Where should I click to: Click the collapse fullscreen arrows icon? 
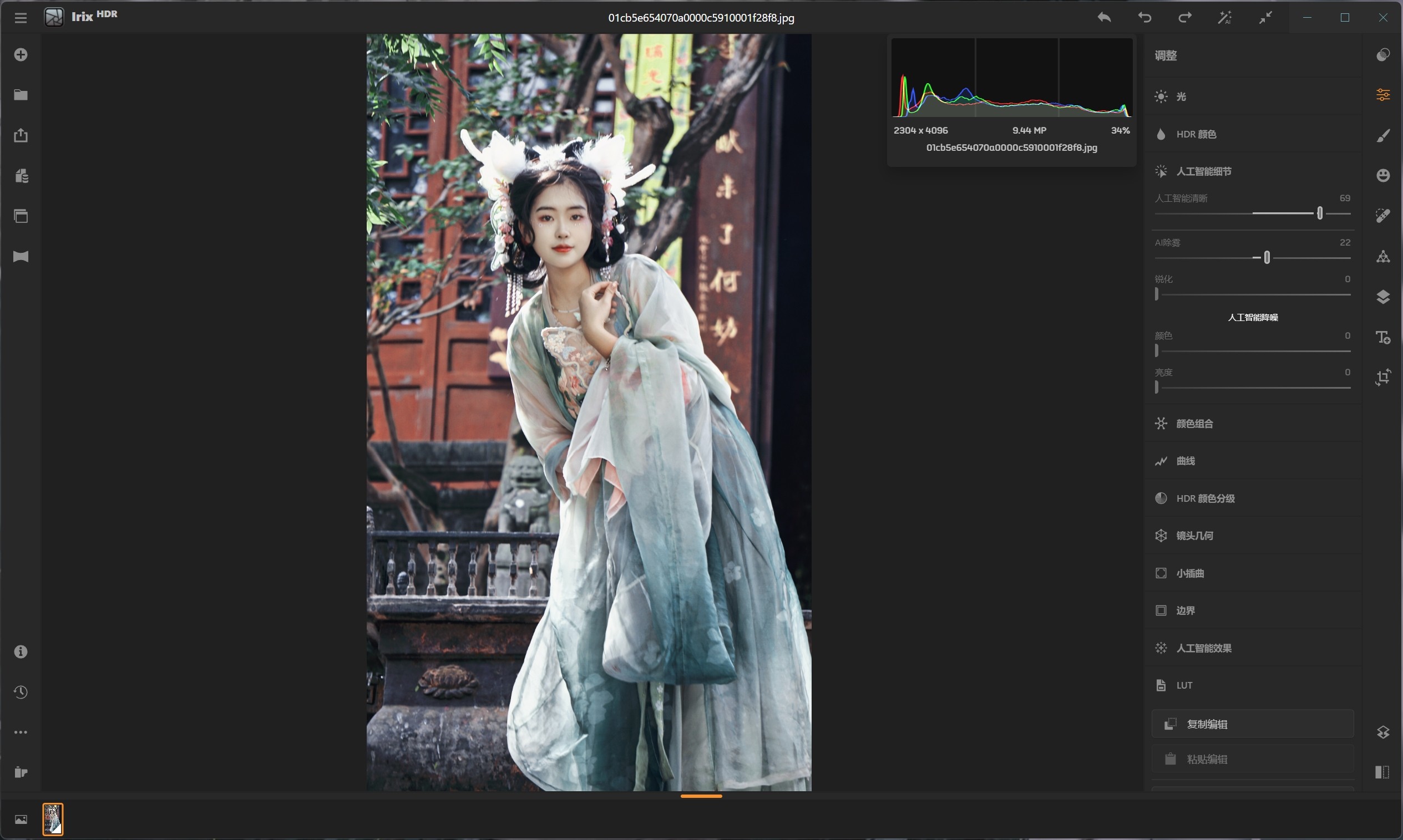(1265, 18)
